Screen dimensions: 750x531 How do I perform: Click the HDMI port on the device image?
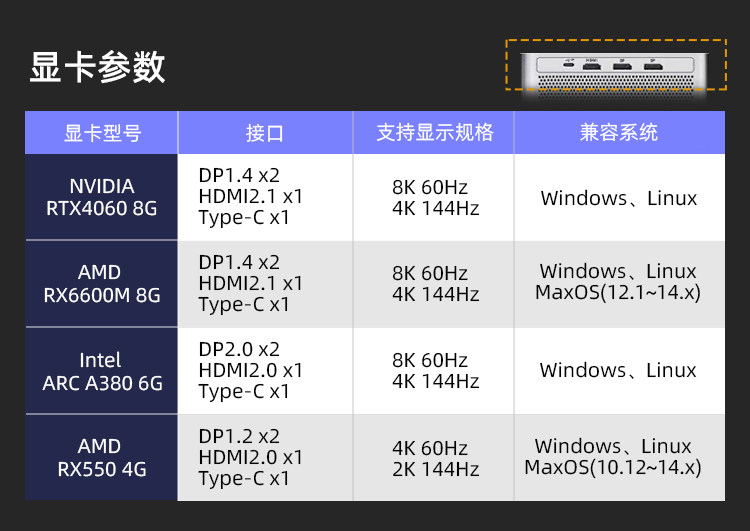pos(592,66)
